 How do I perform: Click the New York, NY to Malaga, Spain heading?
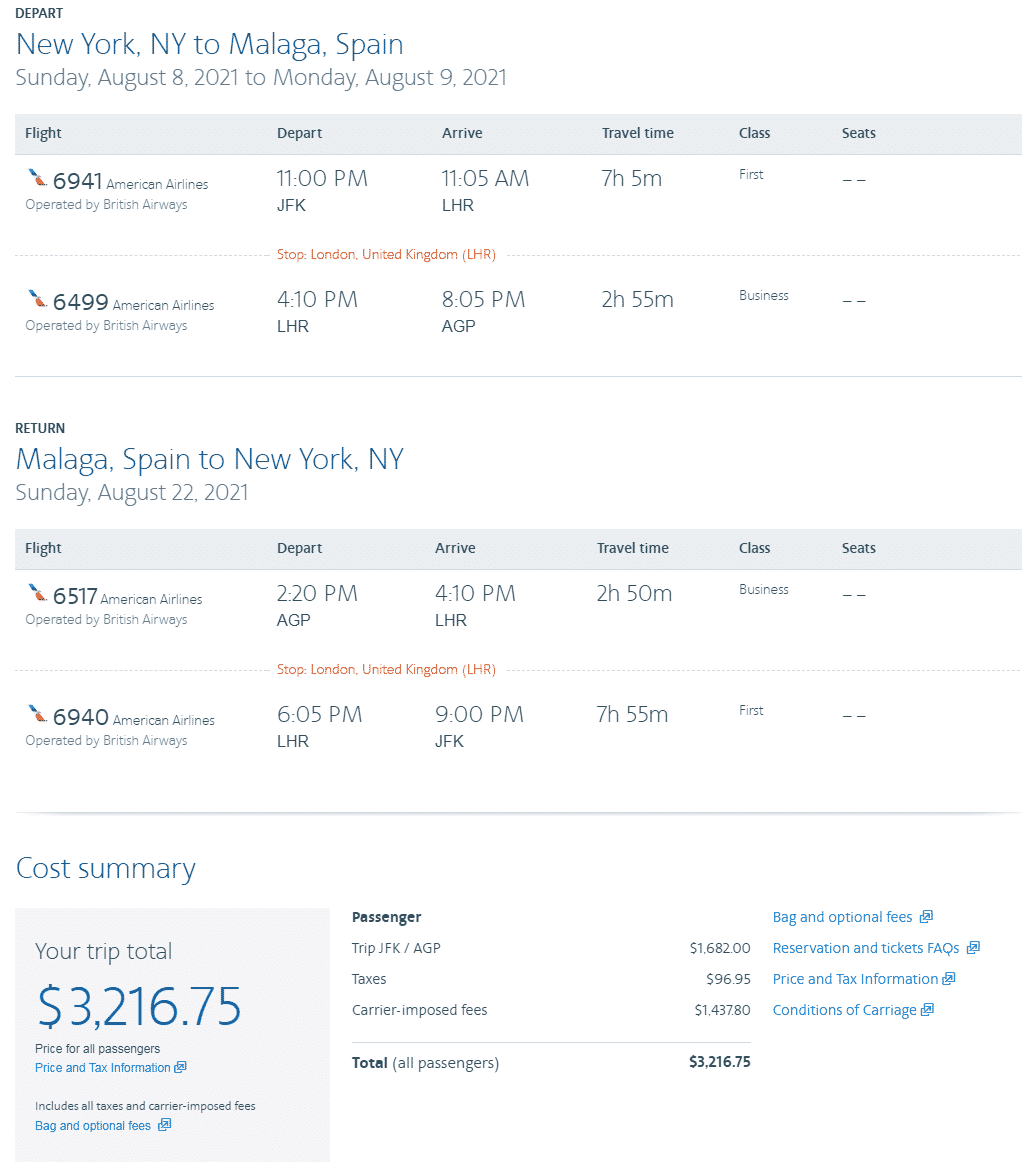(209, 44)
